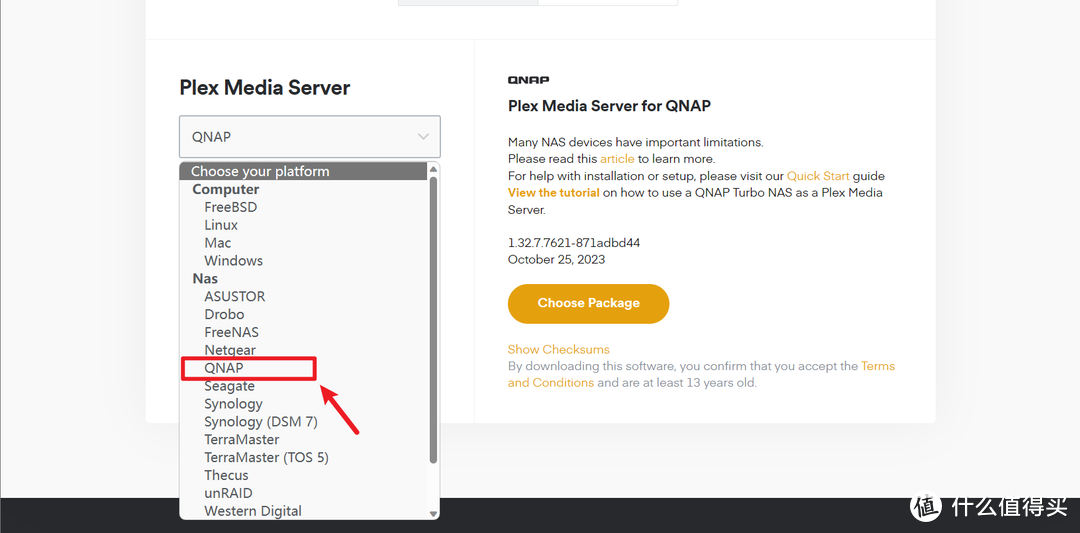The width and height of the screenshot is (1080, 533).
Task: Click the platform list scrollbar thumb
Action: (x=433, y=320)
